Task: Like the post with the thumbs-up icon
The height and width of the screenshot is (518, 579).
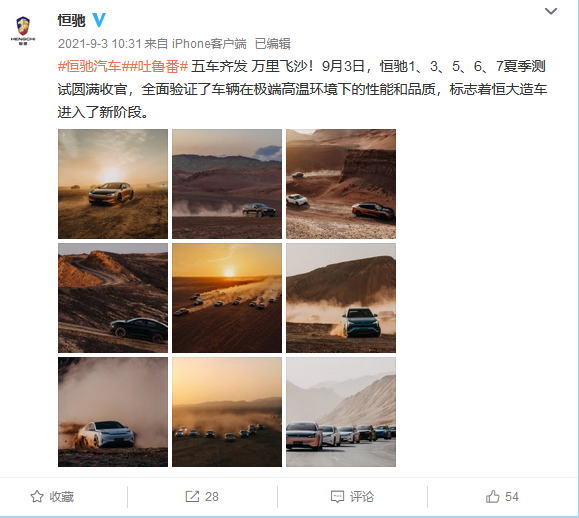Action: [493, 496]
